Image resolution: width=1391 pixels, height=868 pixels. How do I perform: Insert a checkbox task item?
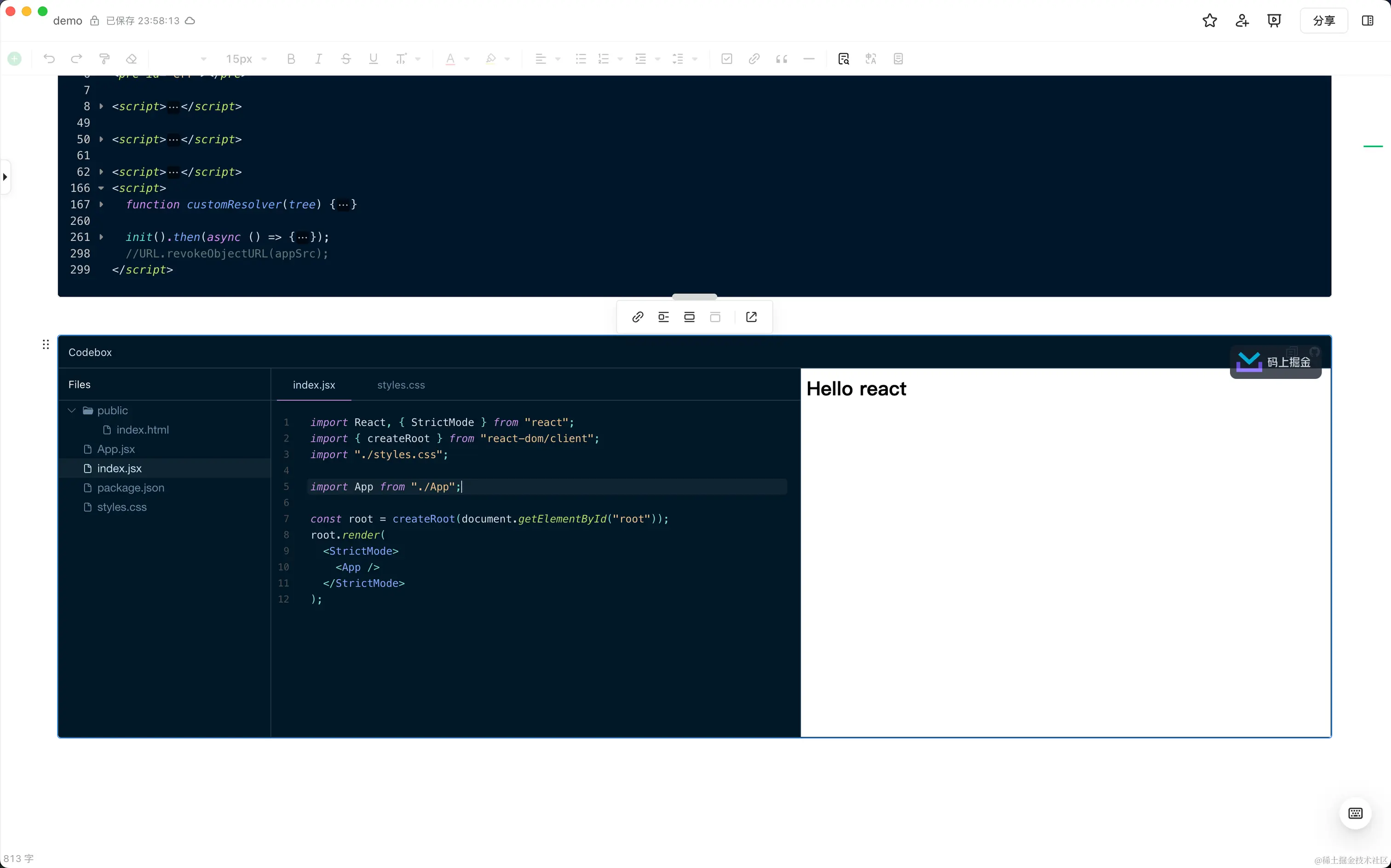tap(726, 58)
